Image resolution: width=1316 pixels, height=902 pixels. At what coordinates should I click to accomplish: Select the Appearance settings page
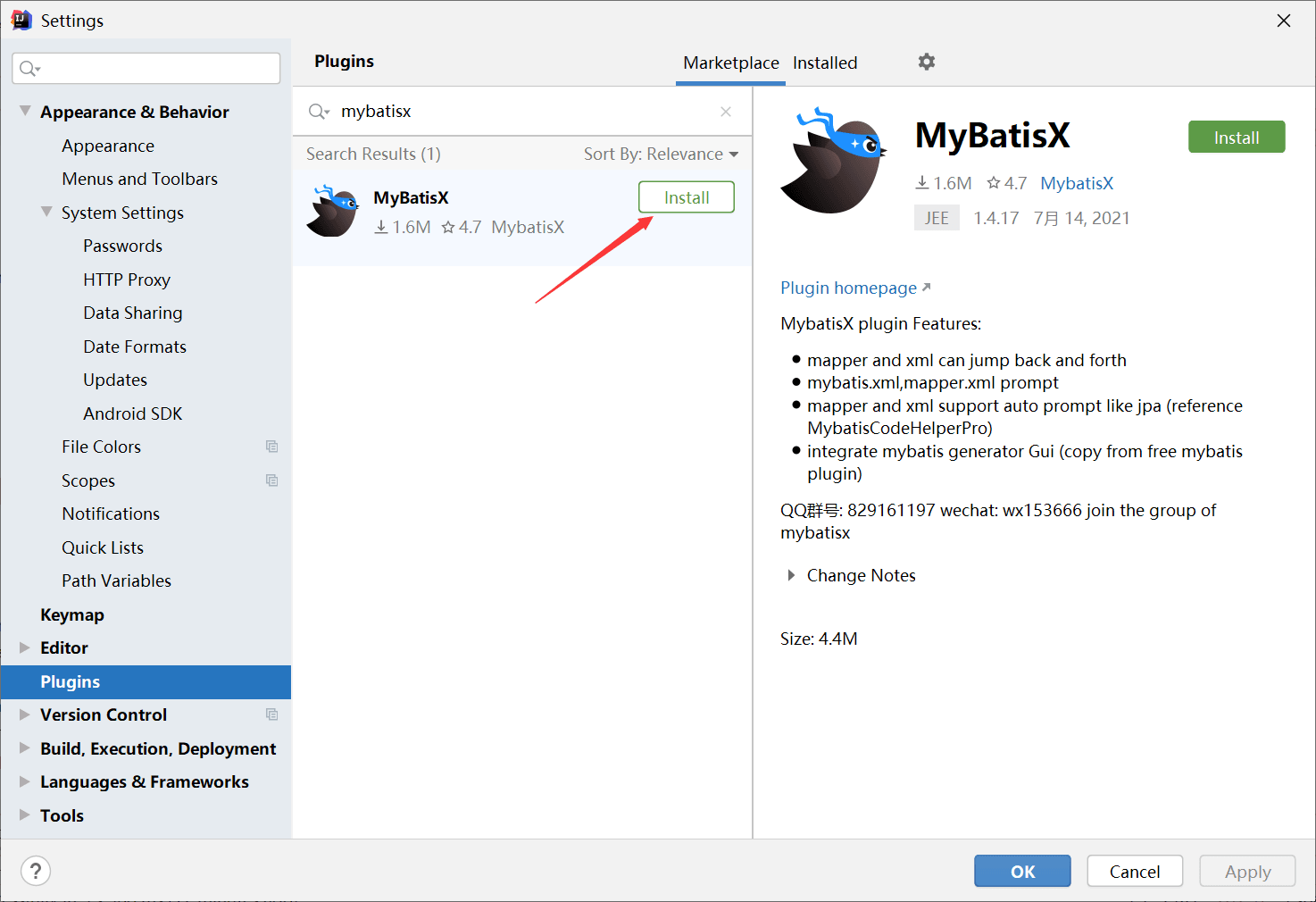108,146
